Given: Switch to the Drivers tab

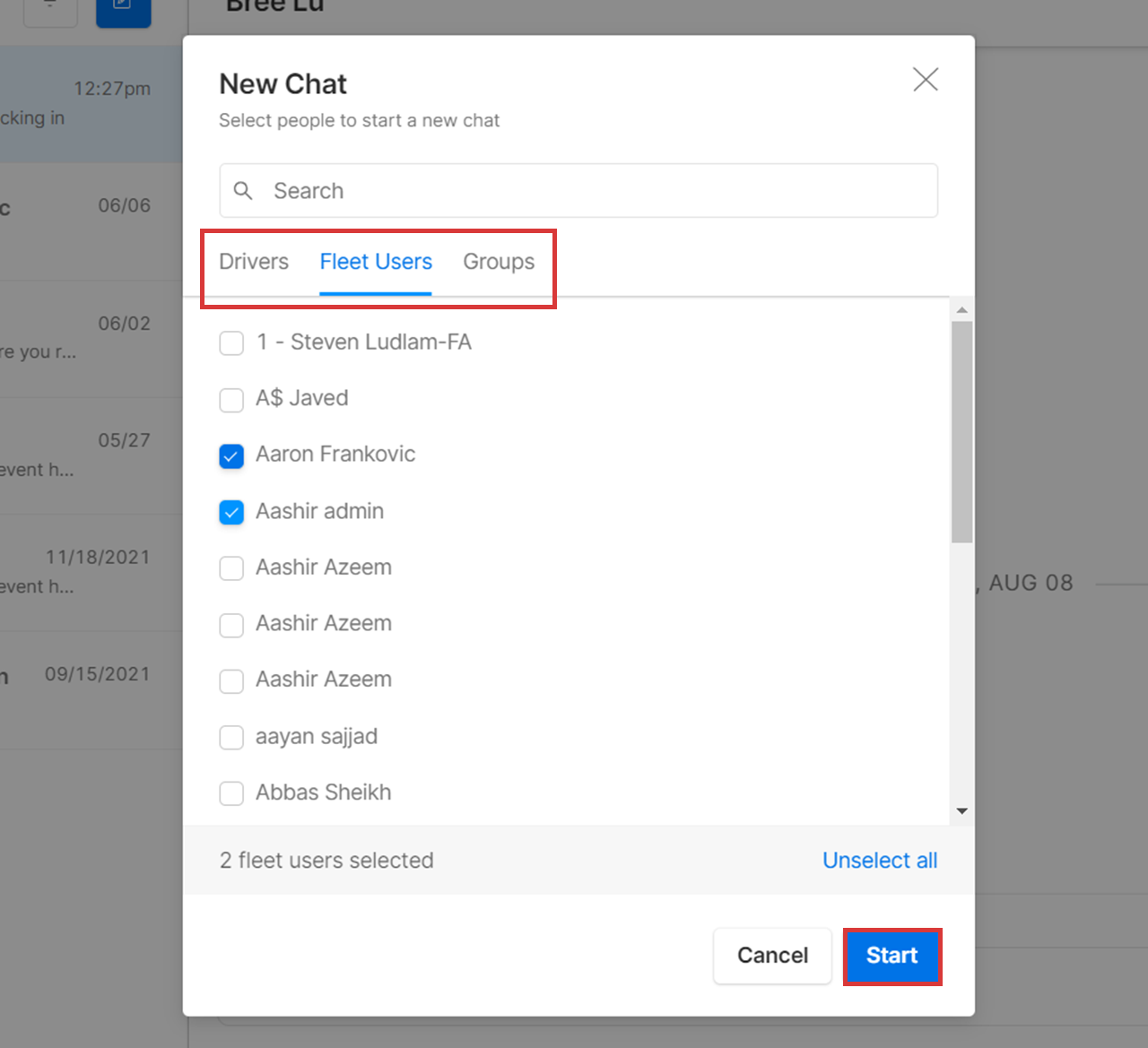Looking at the screenshot, I should (x=254, y=262).
